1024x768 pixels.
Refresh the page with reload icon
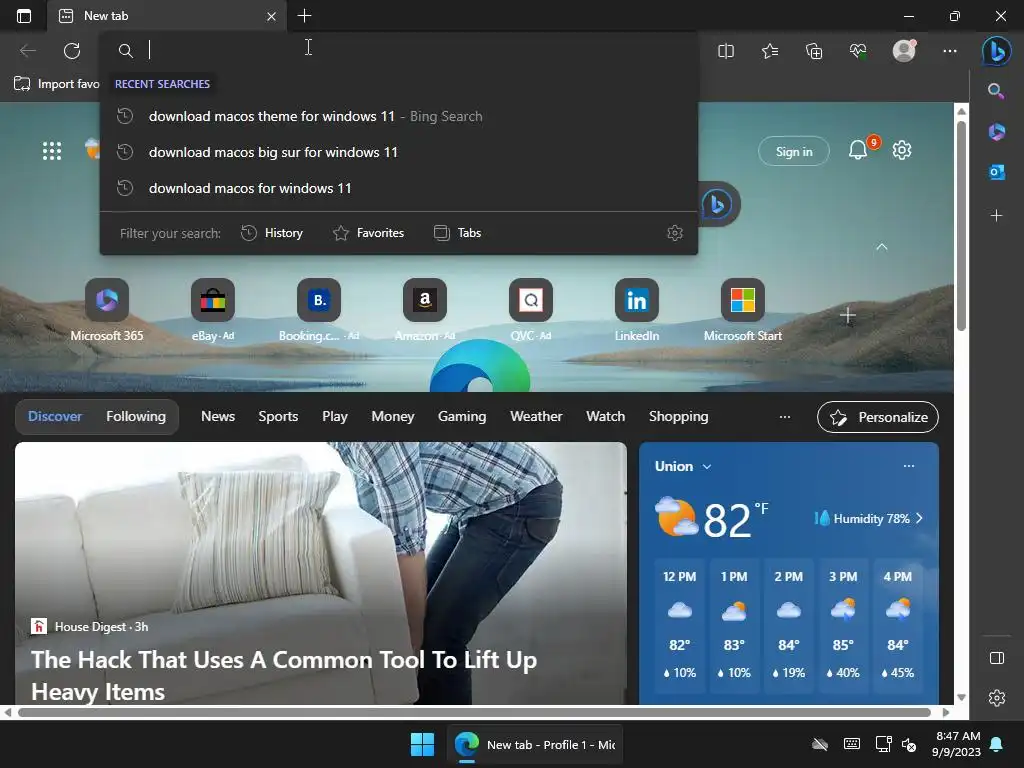[72, 51]
